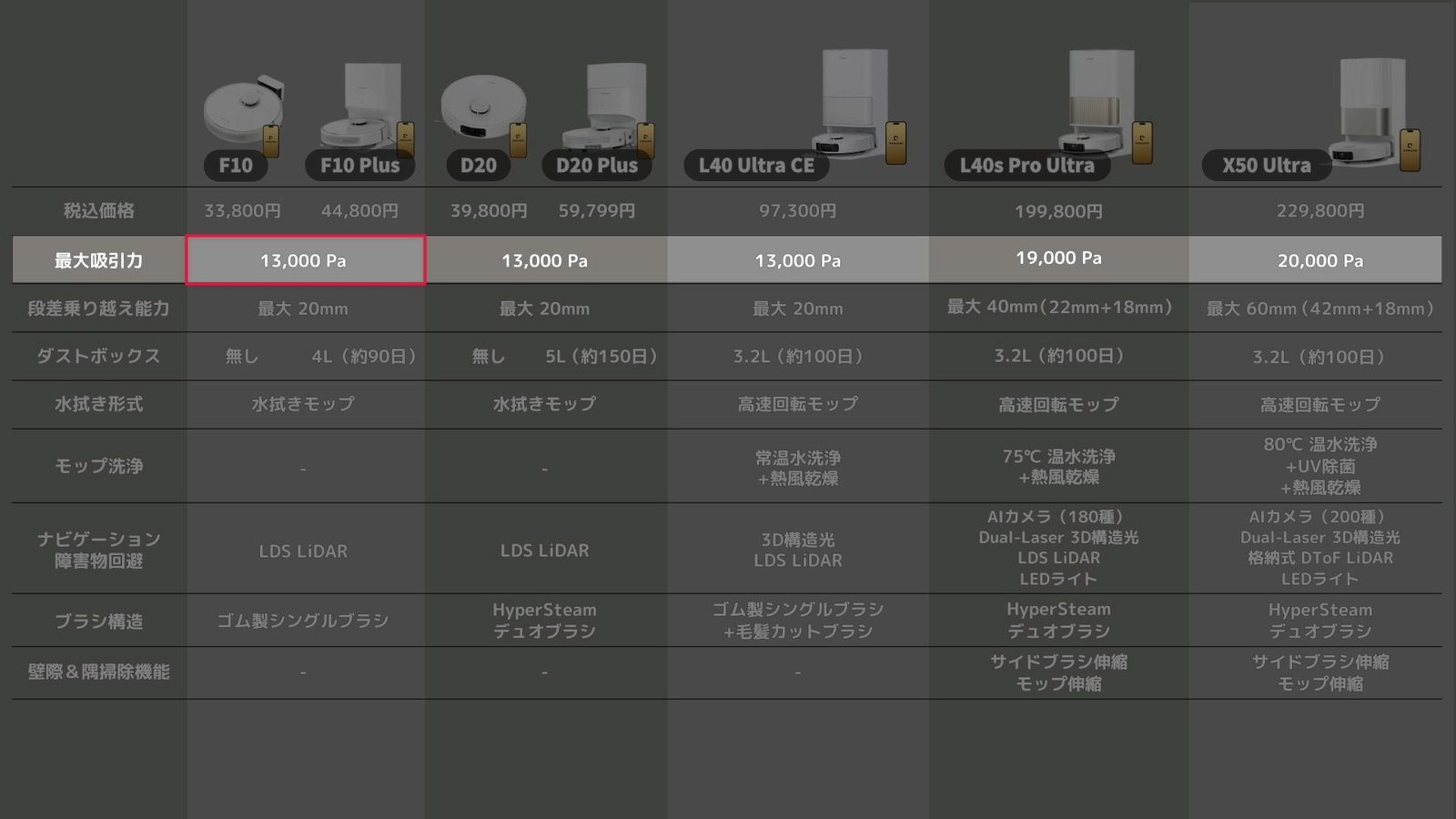Open the L40s Pro Ultra product image
The image size is (1456, 819).
1104,105
